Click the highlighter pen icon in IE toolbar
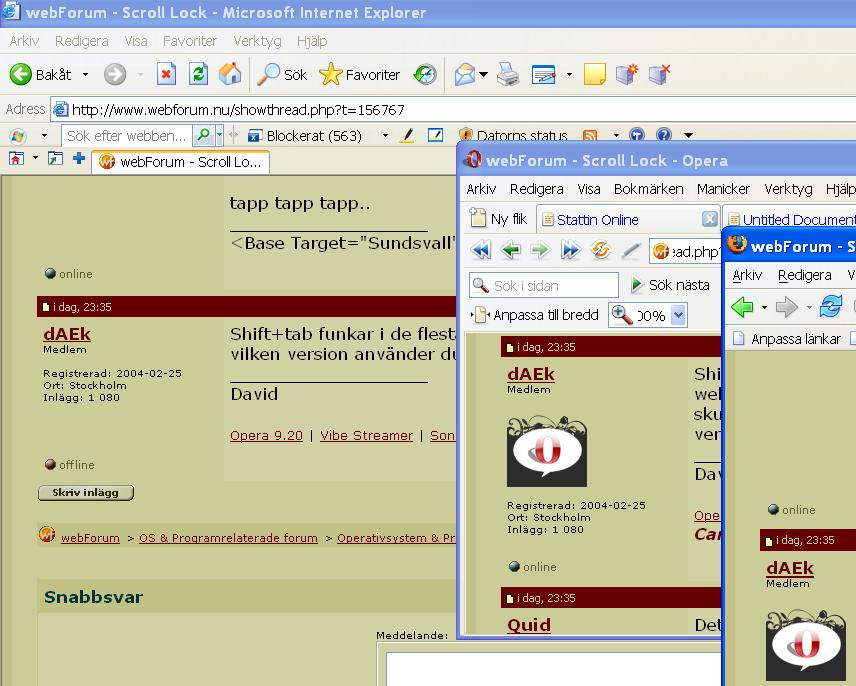Image resolution: width=856 pixels, height=686 pixels. tap(407, 135)
